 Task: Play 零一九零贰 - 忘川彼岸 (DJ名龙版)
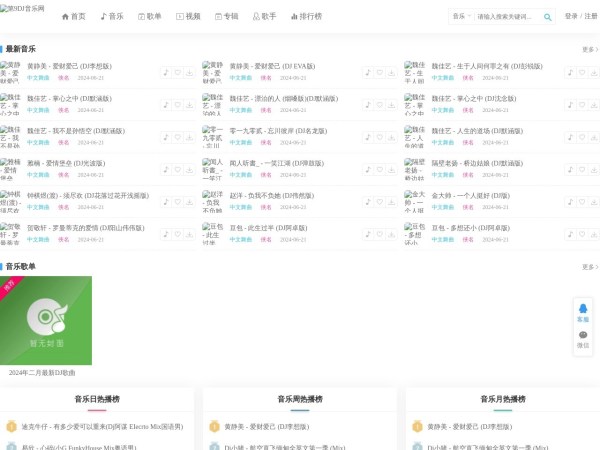[368, 137]
